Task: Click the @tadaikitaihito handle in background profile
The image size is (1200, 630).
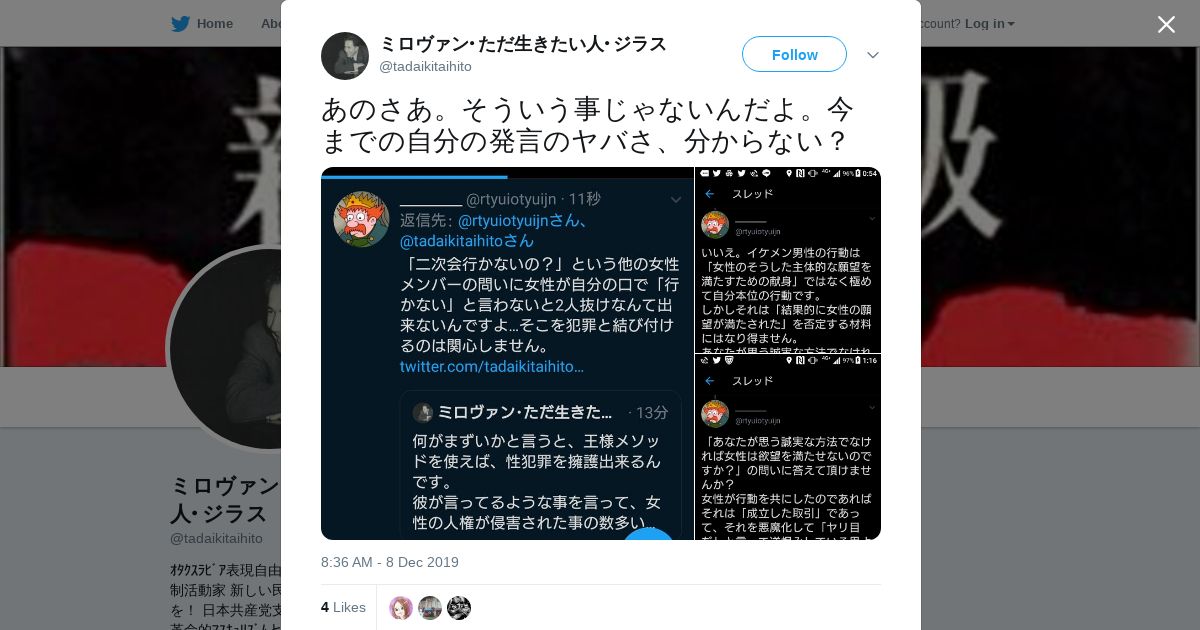Action: (216, 538)
